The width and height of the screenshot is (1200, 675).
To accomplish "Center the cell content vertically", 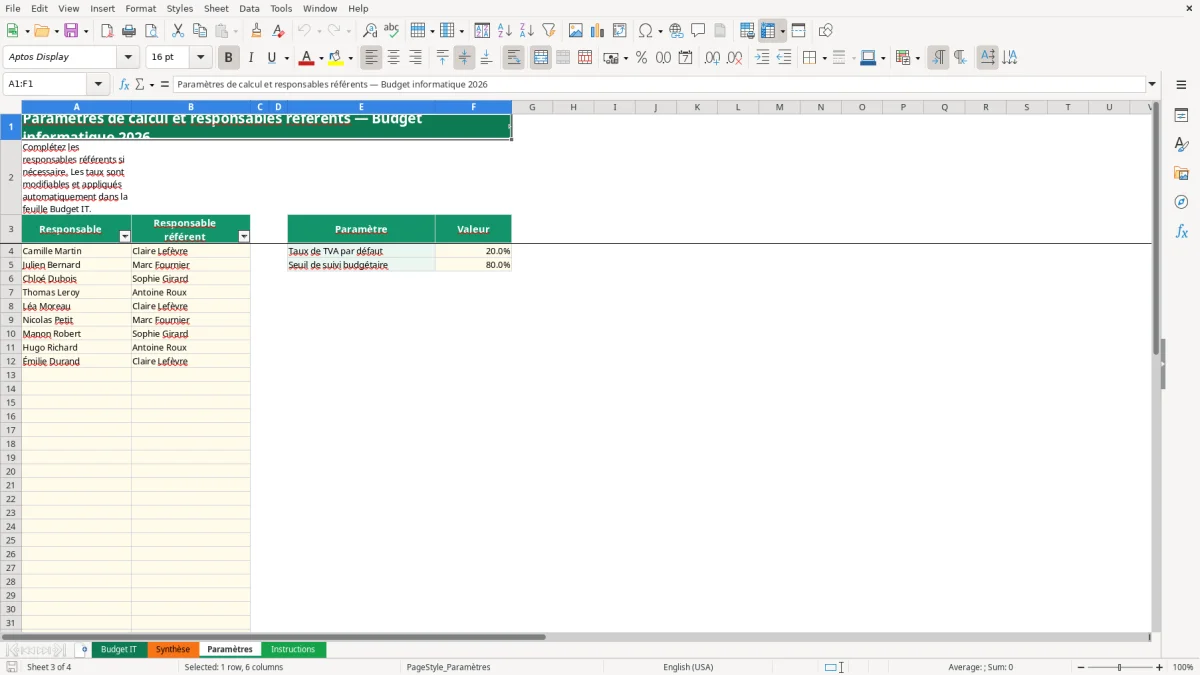I will tap(464, 58).
